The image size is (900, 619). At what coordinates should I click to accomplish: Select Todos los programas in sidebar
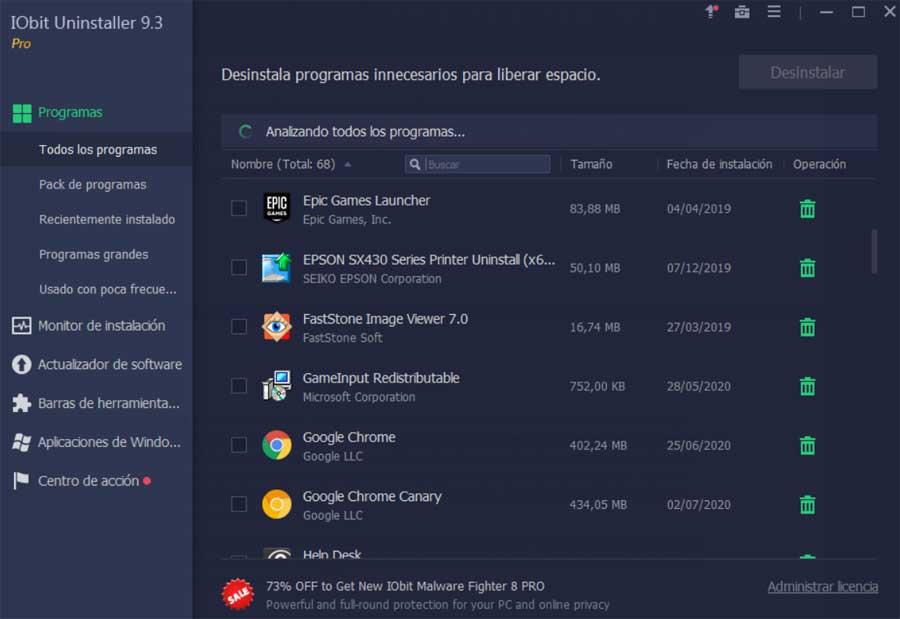98,150
